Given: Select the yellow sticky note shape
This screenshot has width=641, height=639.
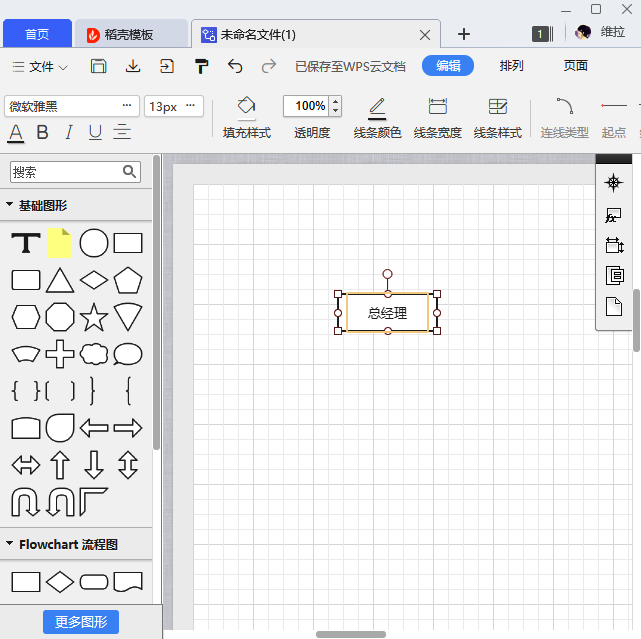Looking at the screenshot, I should coord(60,243).
